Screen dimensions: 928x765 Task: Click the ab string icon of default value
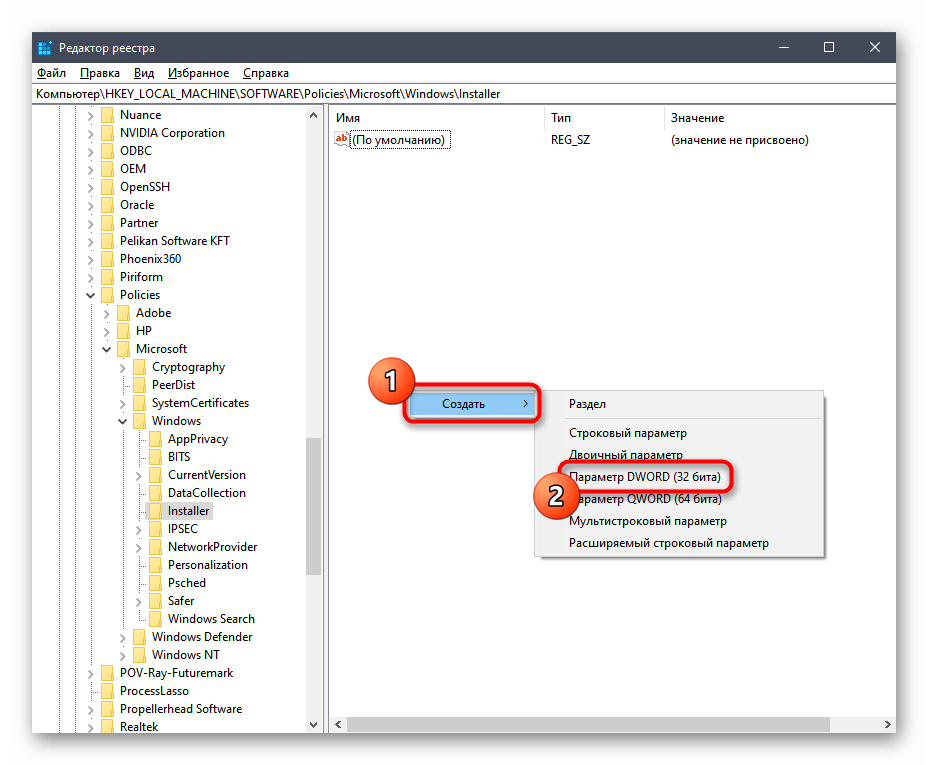pos(341,139)
